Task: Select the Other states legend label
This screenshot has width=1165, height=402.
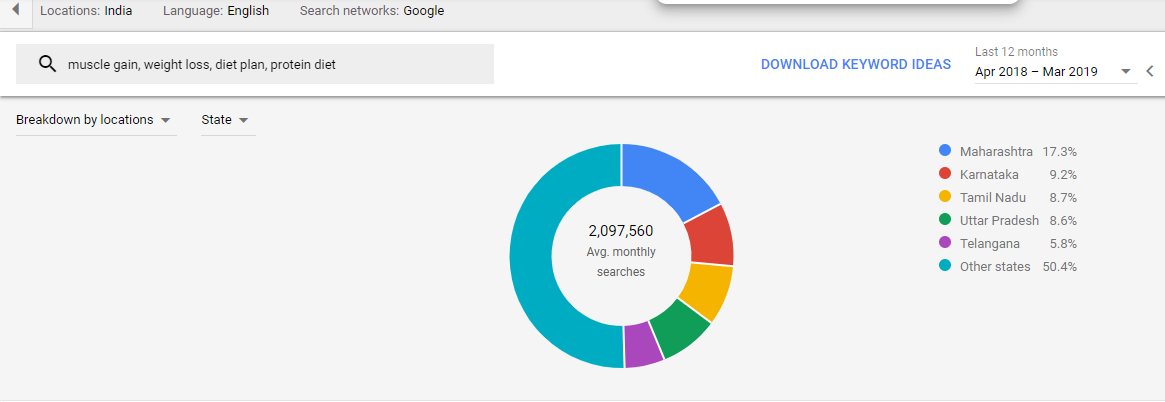Action: (x=995, y=267)
